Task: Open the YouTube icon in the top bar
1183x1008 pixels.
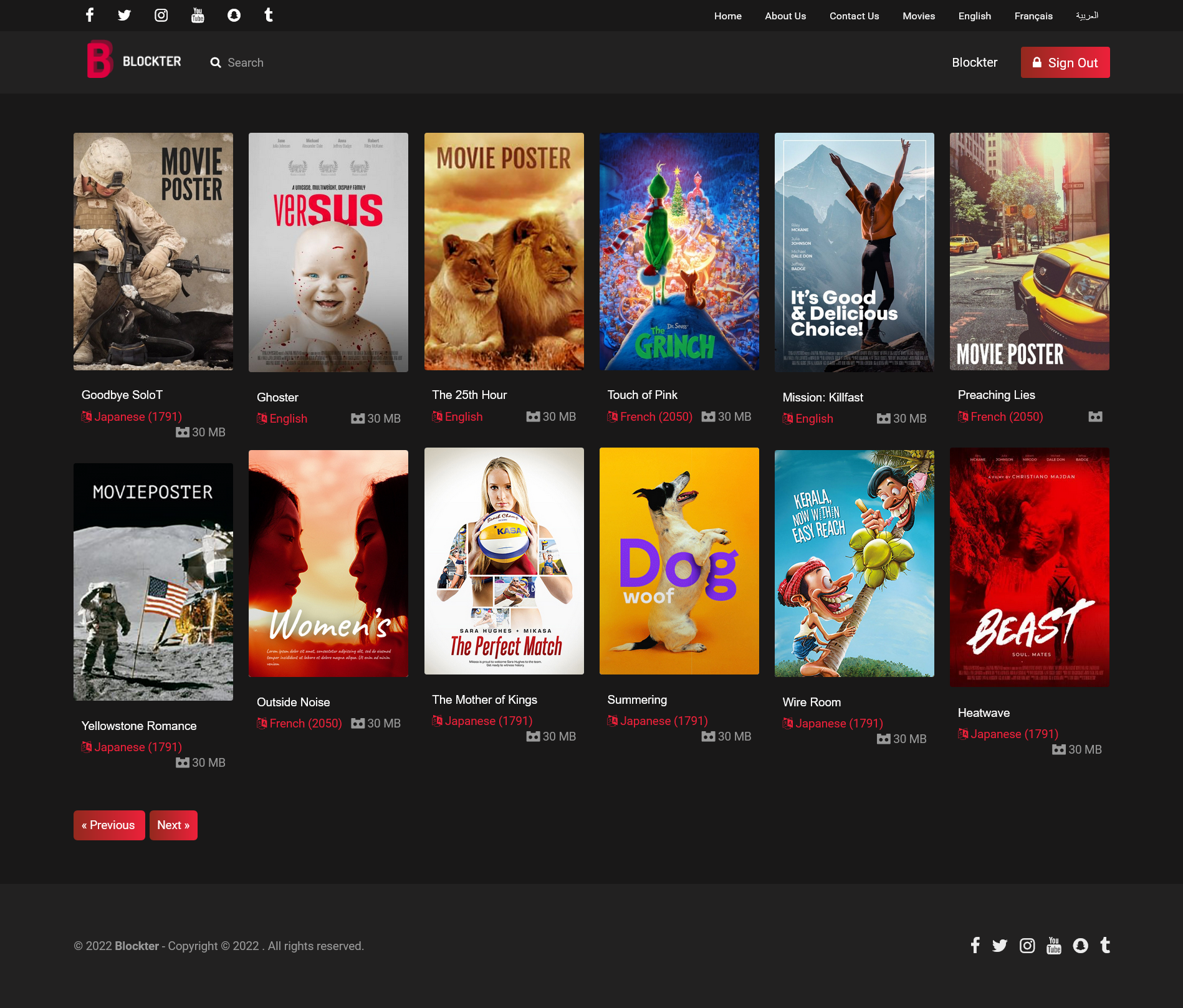Action: click(198, 15)
